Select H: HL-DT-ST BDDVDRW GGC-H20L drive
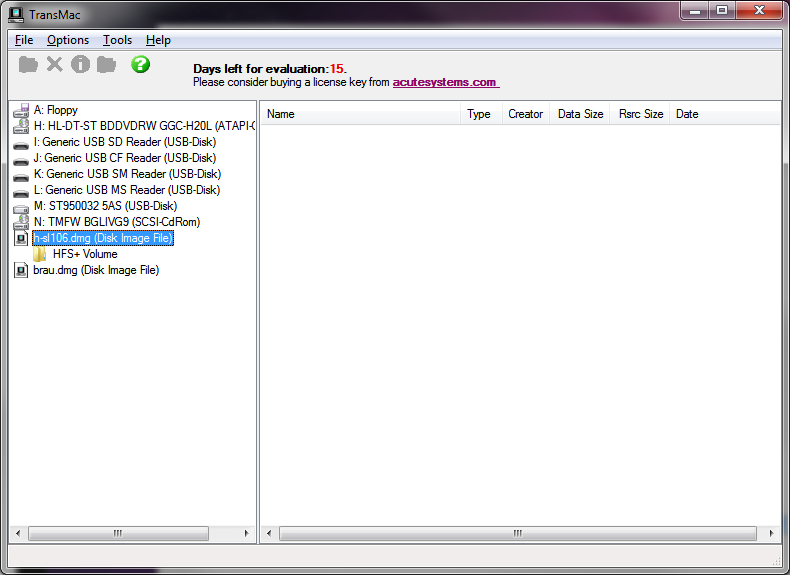 click(144, 126)
